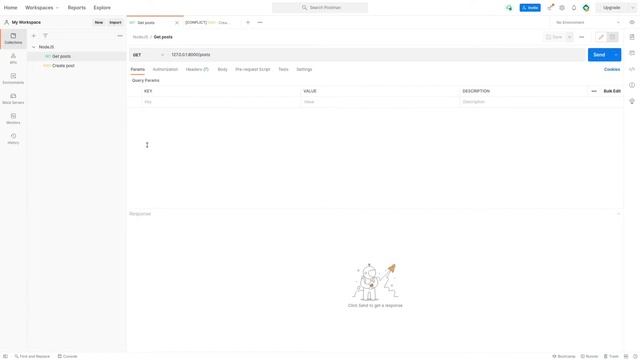
Task: Switch to the pencil edit view
Action: (601, 37)
